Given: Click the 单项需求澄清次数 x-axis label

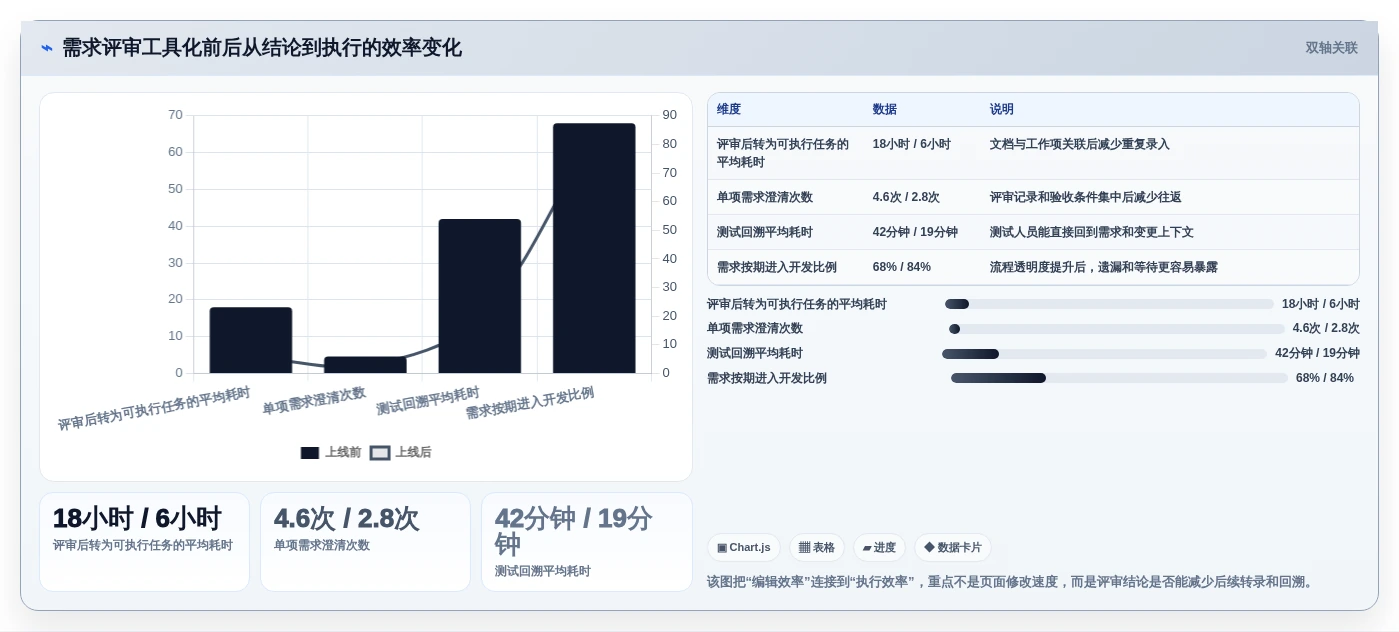Looking at the screenshot, I should [x=314, y=401].
